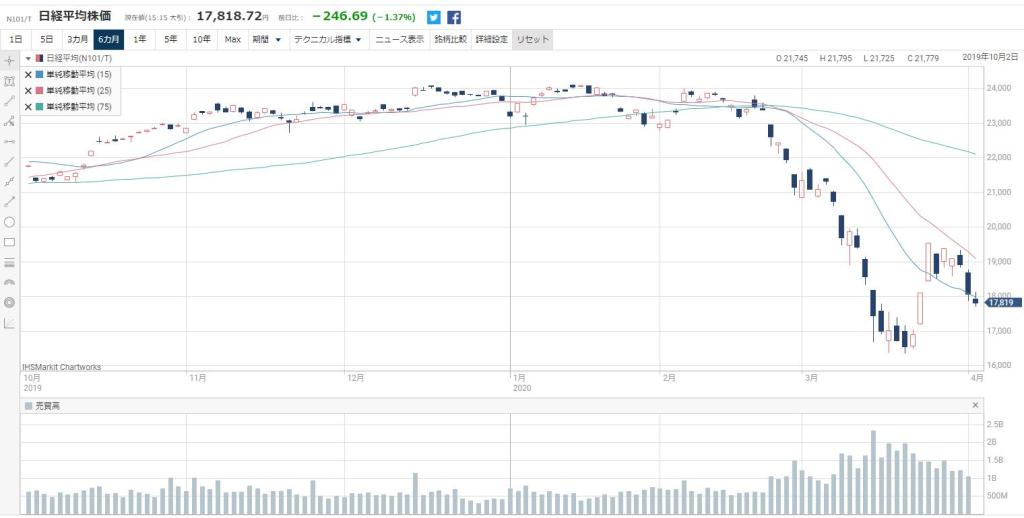Select the circle drawing tool
Image resolution: width=1024 pixels, height=518 pixels.
point(10,222)
